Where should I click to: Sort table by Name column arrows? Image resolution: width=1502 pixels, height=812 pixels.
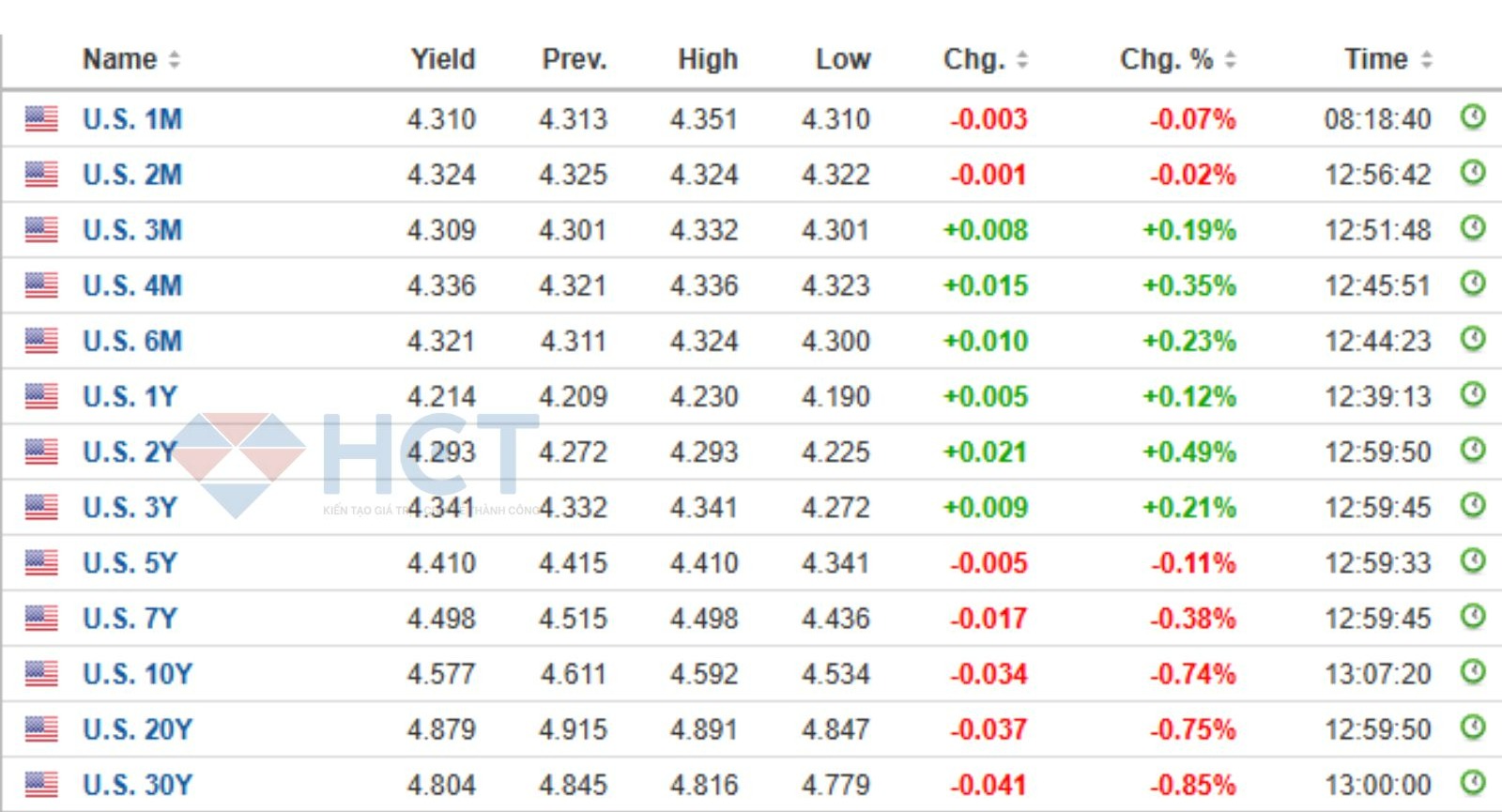pyautogui.click(x=174, y=60)
